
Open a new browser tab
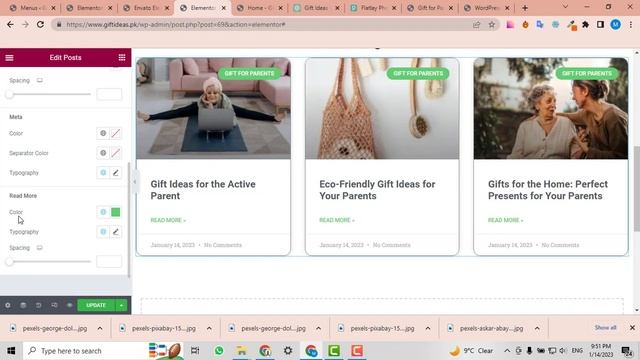525,8
